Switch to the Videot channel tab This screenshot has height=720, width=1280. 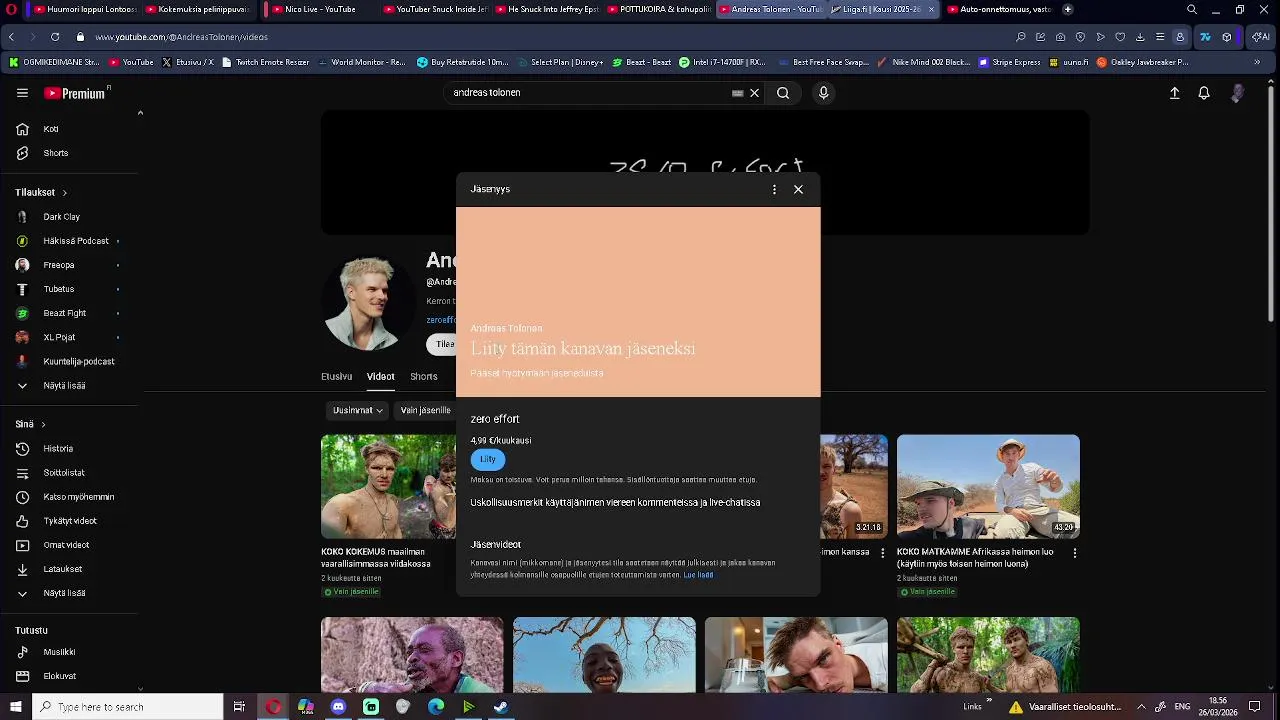click(380, 377)
